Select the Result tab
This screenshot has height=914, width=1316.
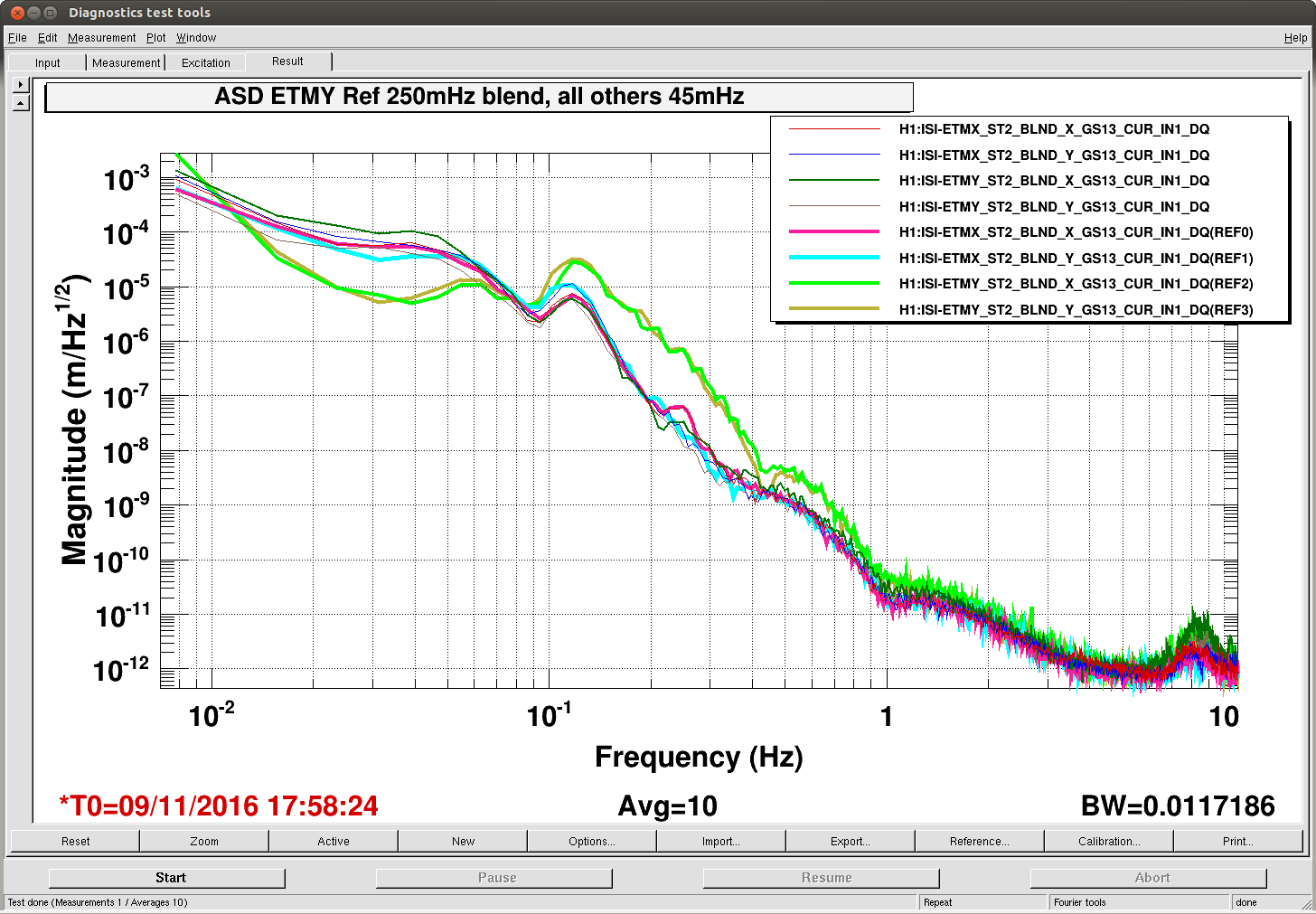pyautogui.click(x=287, y=61)
